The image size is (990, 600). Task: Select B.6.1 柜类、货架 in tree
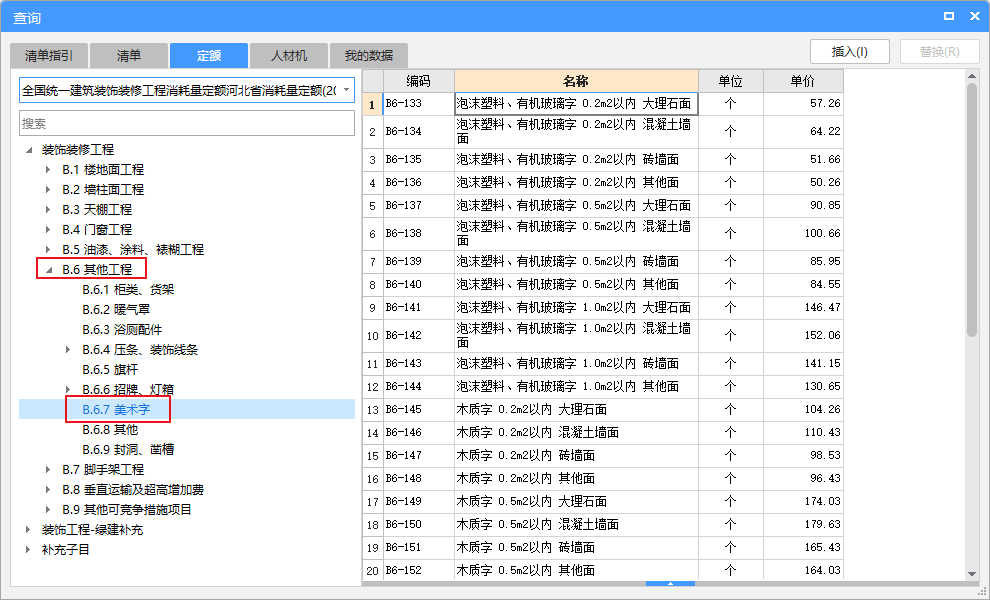click(x=128, y=290)
